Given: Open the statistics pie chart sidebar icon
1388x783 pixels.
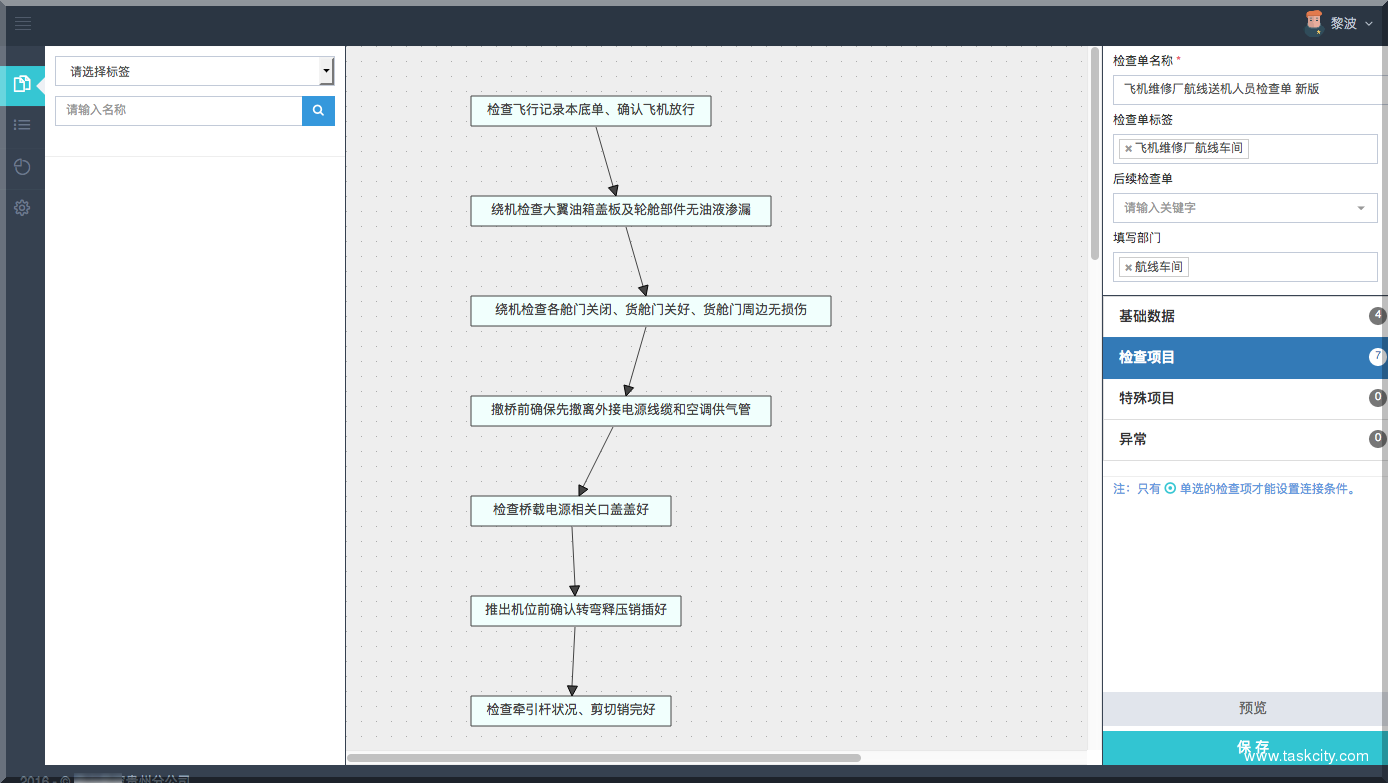Looking at the screenshot, I should click(x=22, y=167).
